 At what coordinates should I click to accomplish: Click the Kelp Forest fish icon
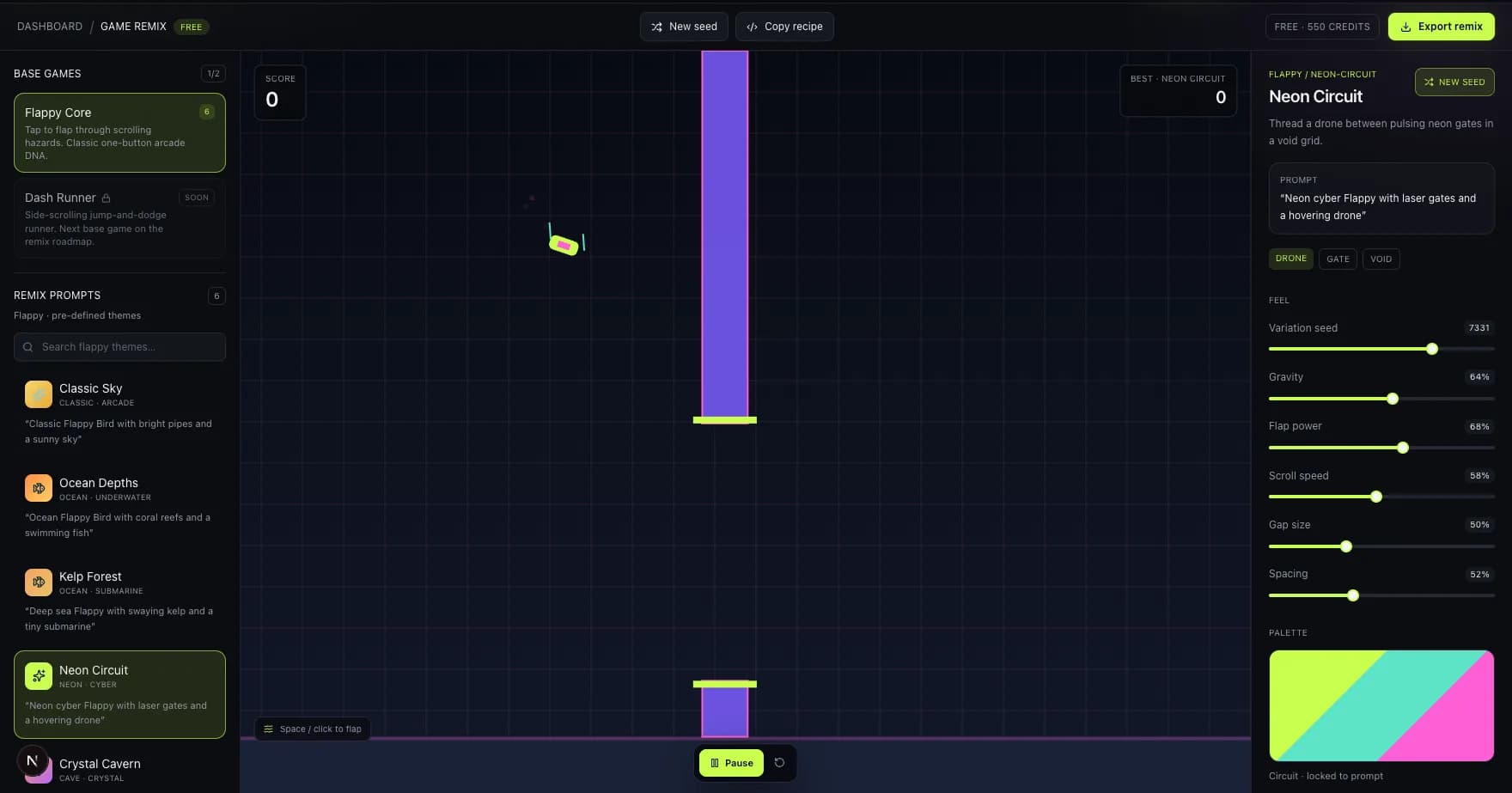39,583
